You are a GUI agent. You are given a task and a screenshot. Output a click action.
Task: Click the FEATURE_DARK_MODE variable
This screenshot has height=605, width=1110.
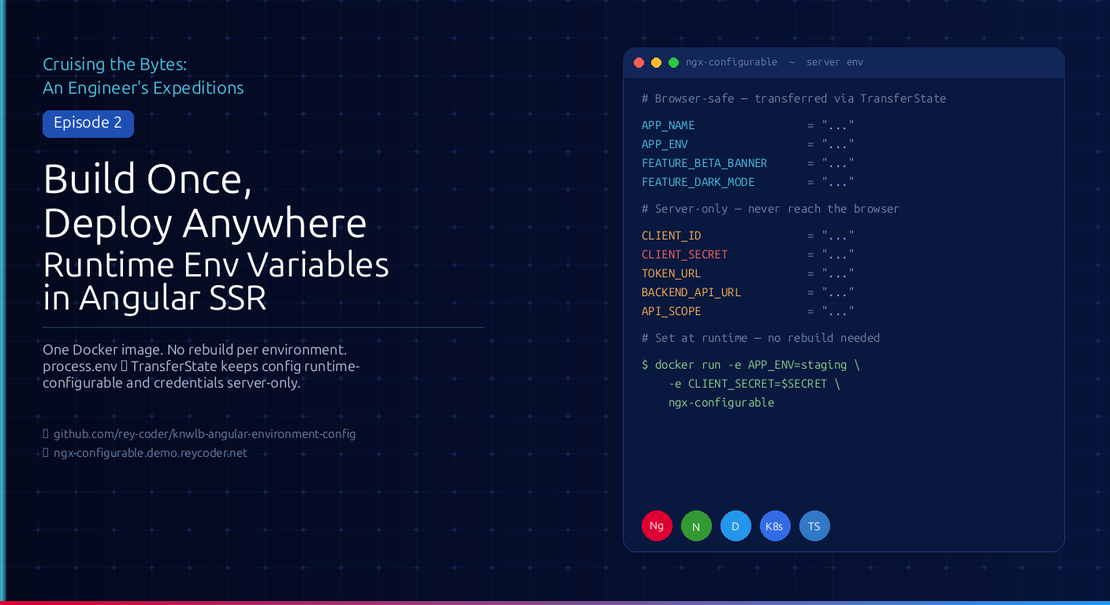pyautogui.click(x=698, y=183)
